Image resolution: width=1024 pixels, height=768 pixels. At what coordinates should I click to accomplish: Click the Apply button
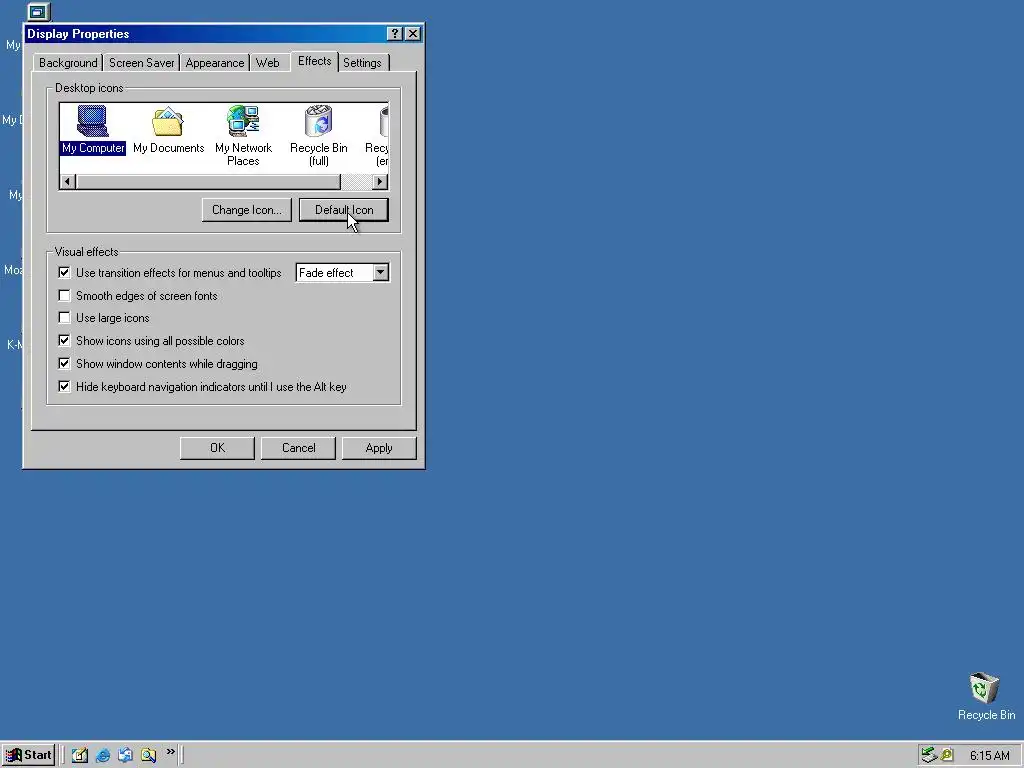(x=379, y=448)
